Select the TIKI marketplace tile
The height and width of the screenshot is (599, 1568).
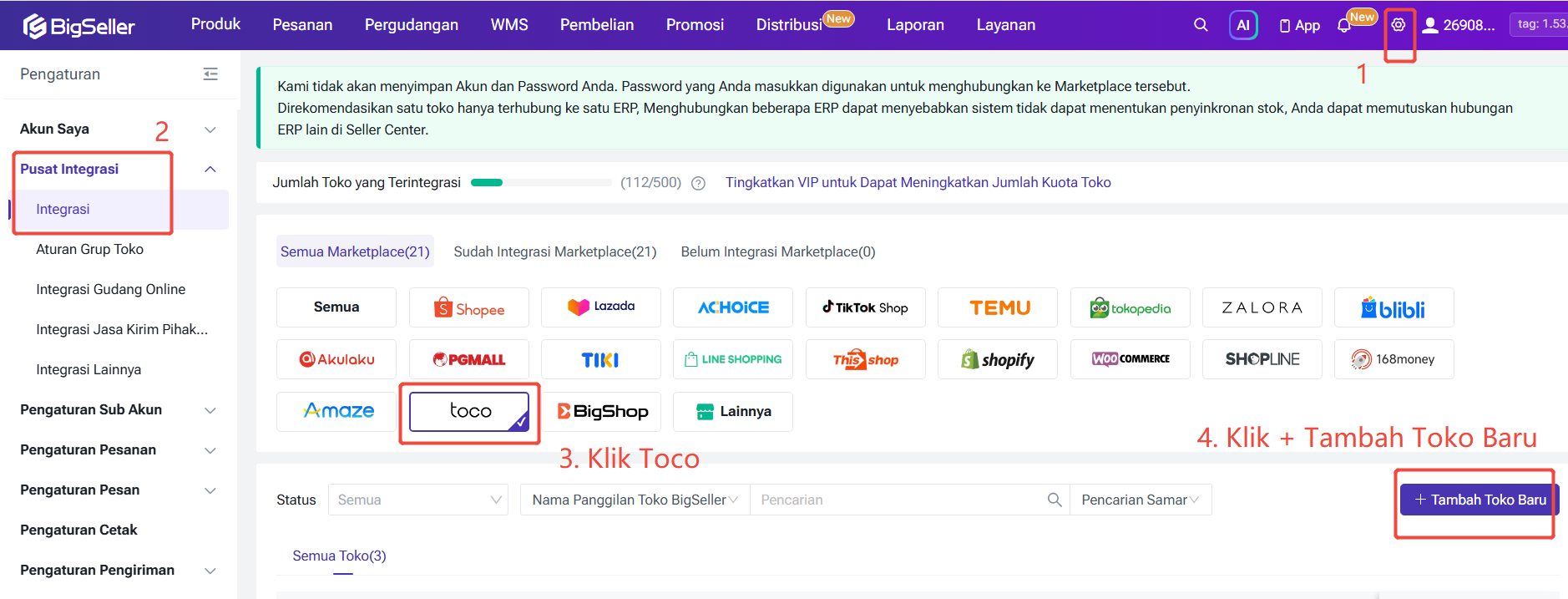[601, 359]
